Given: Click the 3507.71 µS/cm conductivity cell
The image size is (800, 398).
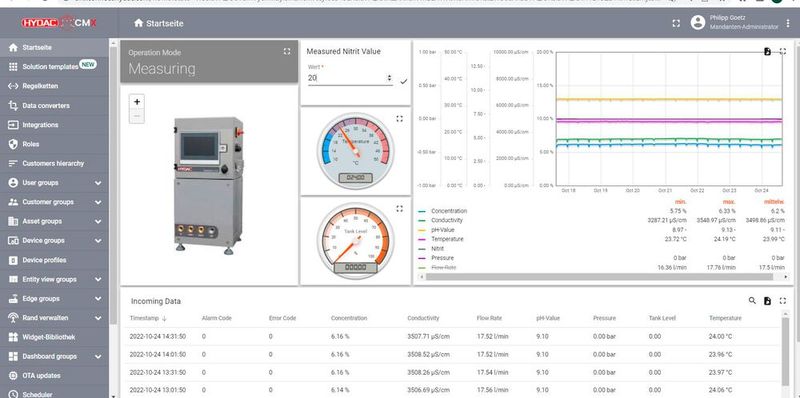Looking at the screenshot, I should pyautogui.click(x=429, y=336).
